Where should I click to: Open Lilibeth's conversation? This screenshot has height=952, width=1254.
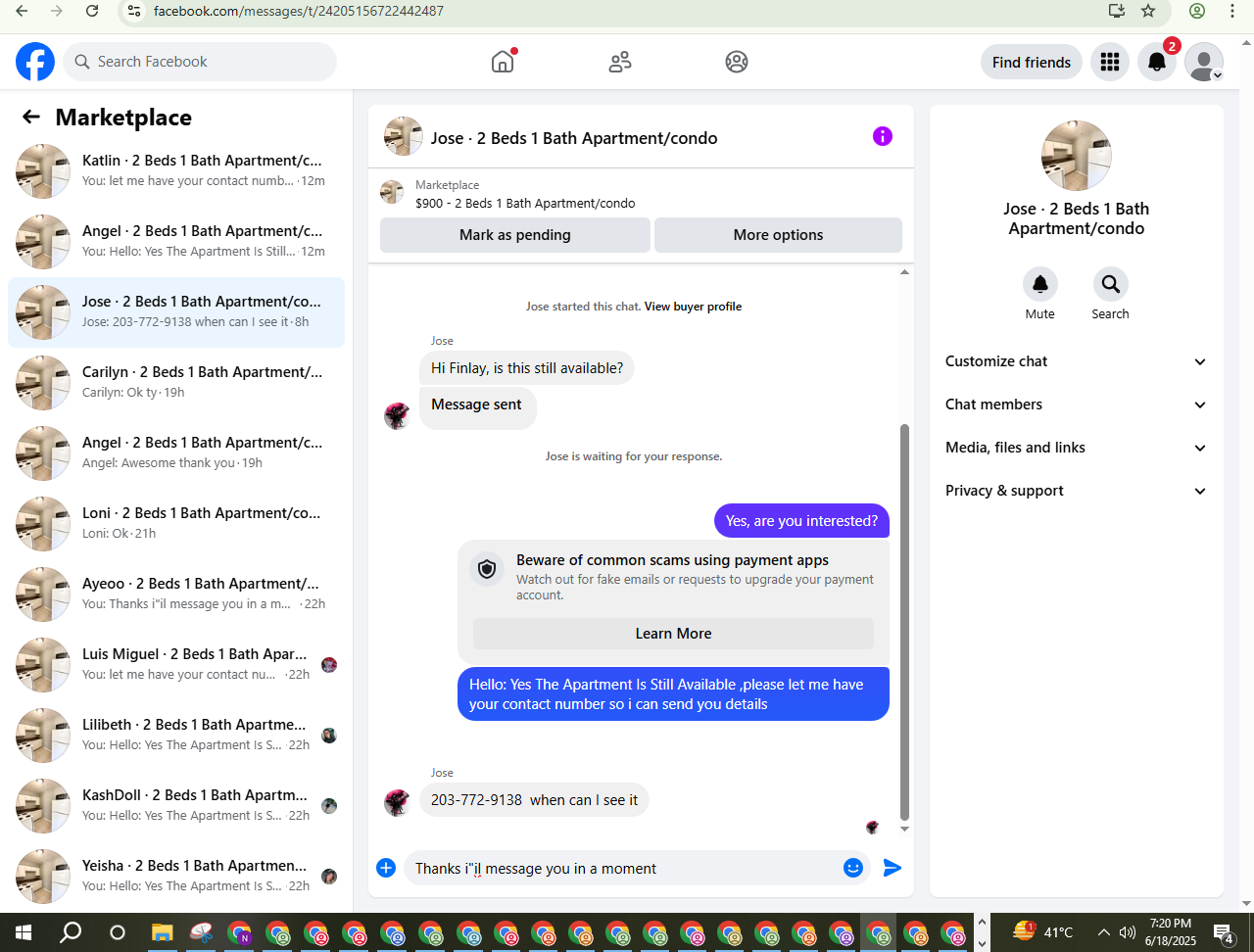176,736
